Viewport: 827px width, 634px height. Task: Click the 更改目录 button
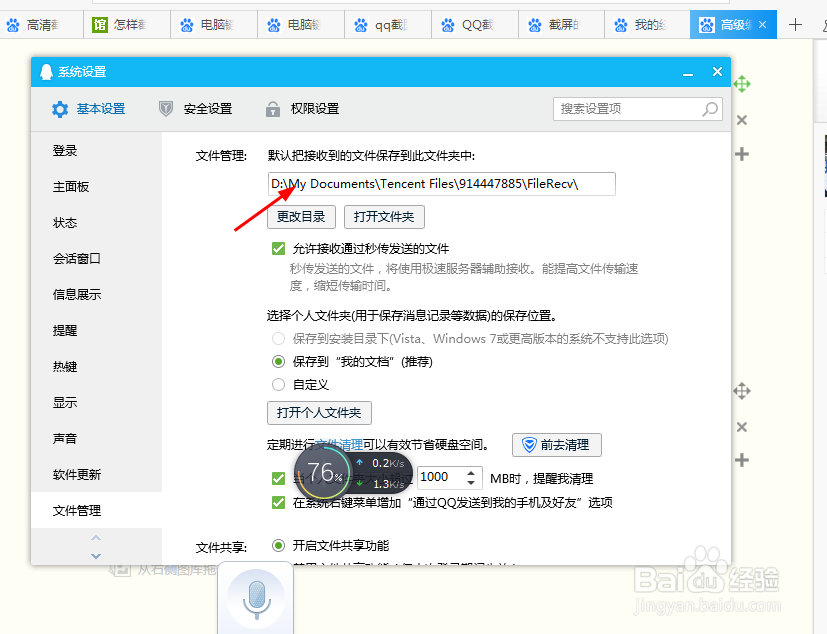coord(301,217)
